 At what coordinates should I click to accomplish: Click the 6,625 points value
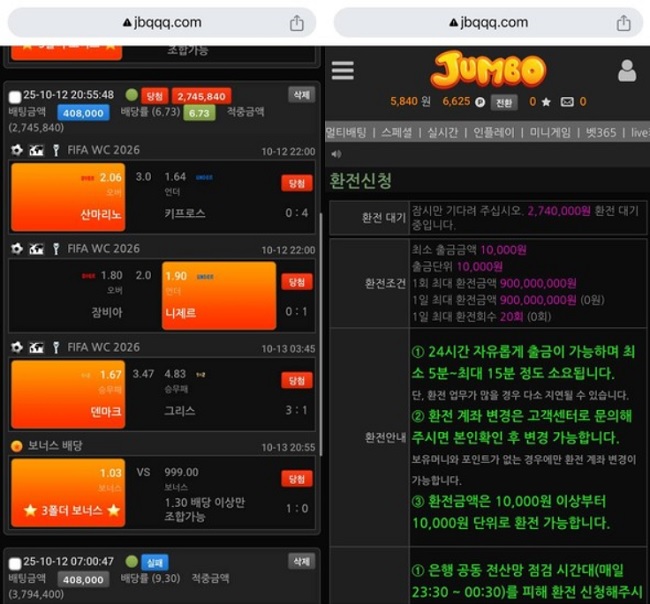click(x=456, y=102)
